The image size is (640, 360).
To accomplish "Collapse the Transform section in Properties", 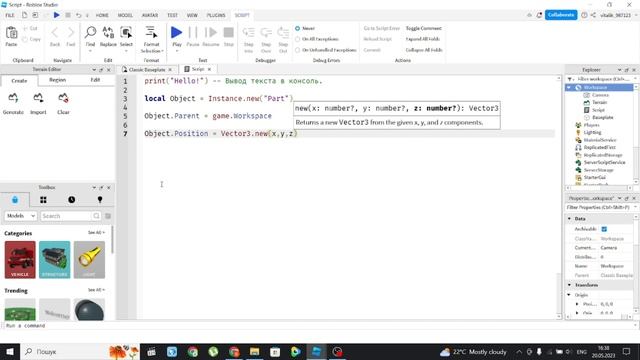I will click(569, 285).
